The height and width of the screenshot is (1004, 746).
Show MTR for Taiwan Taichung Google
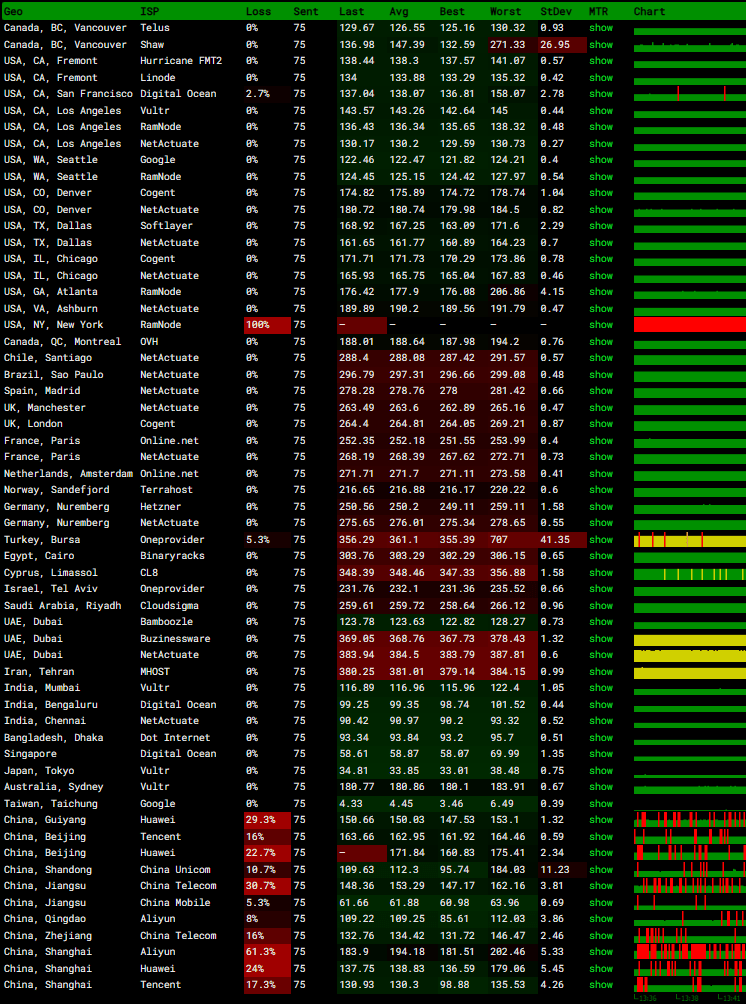coord(601,804)
